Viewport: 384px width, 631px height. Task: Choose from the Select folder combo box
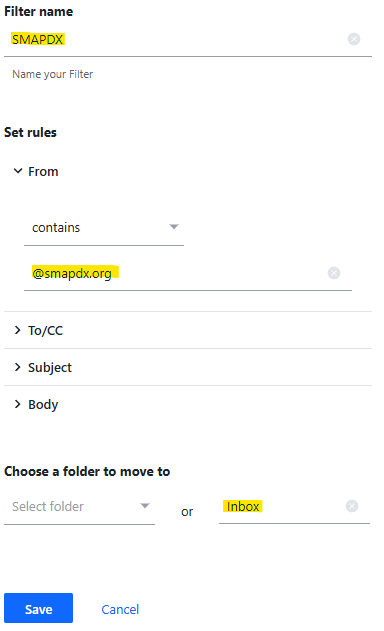pos(79,507)
